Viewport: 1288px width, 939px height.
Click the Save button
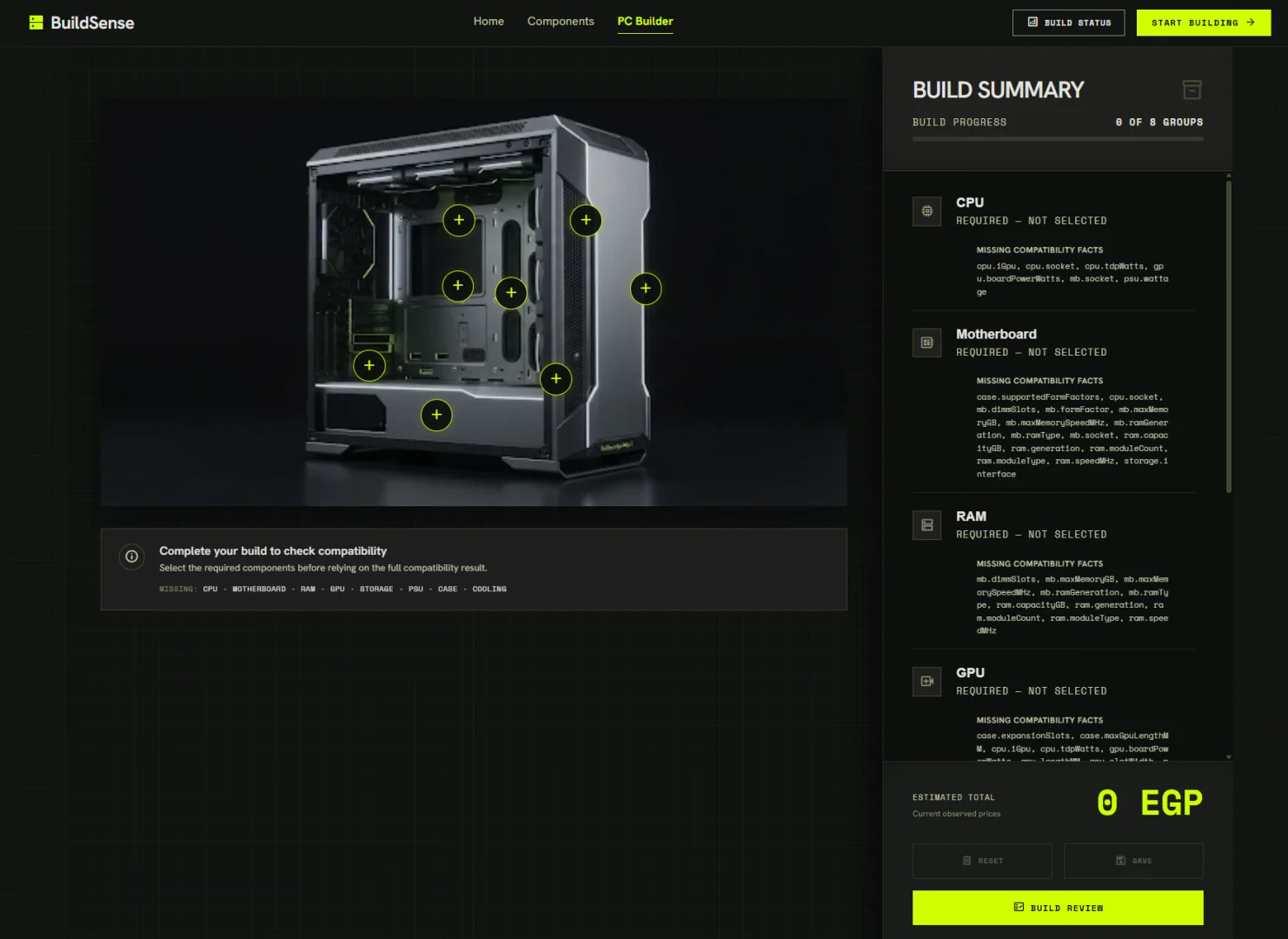pyautogui.click(x=1133, y=861)
